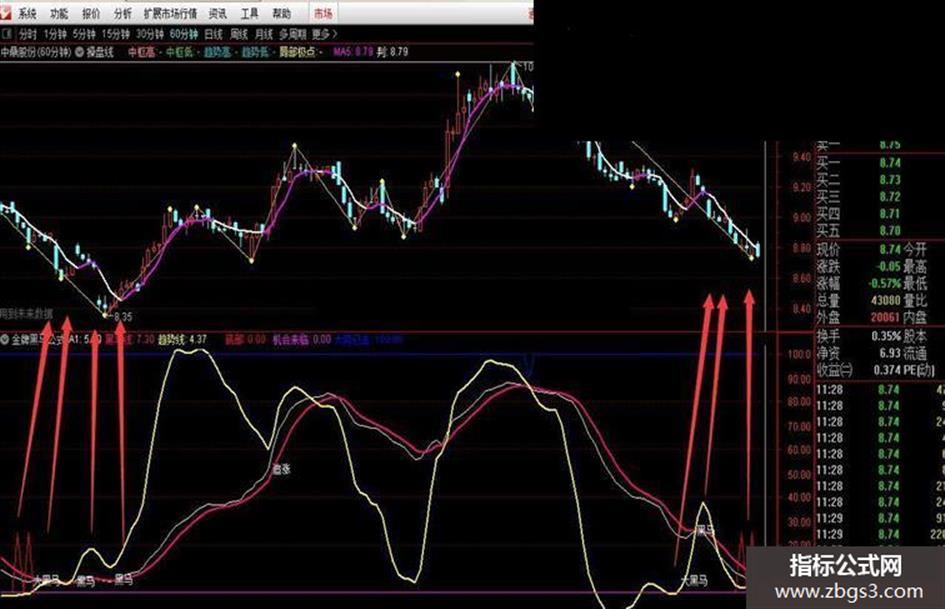945x609 pixels.
Task: Click the 外盘 20061 quote row
Action: click(x=859, y=317)
